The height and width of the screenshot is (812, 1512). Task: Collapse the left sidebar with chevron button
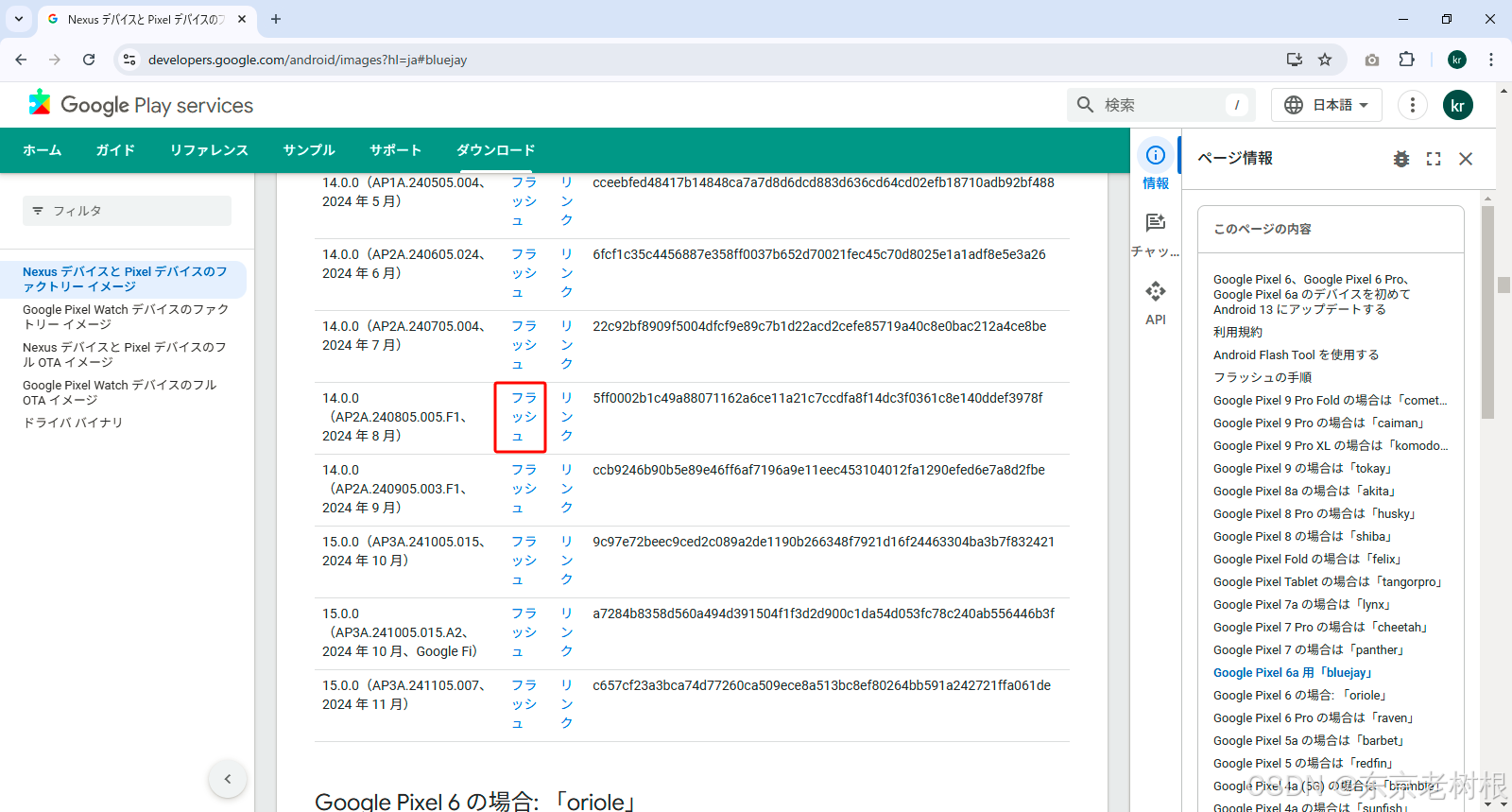point(228,779)
